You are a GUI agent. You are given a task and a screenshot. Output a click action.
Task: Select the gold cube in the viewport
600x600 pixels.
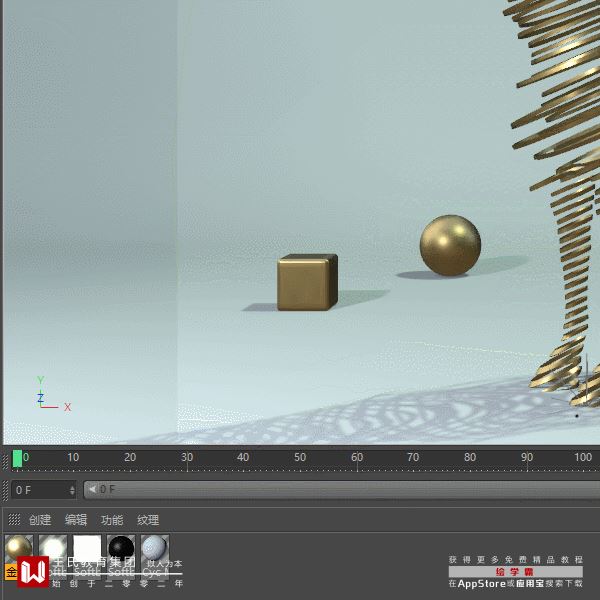pyautogui.click(x=308, y=282)
